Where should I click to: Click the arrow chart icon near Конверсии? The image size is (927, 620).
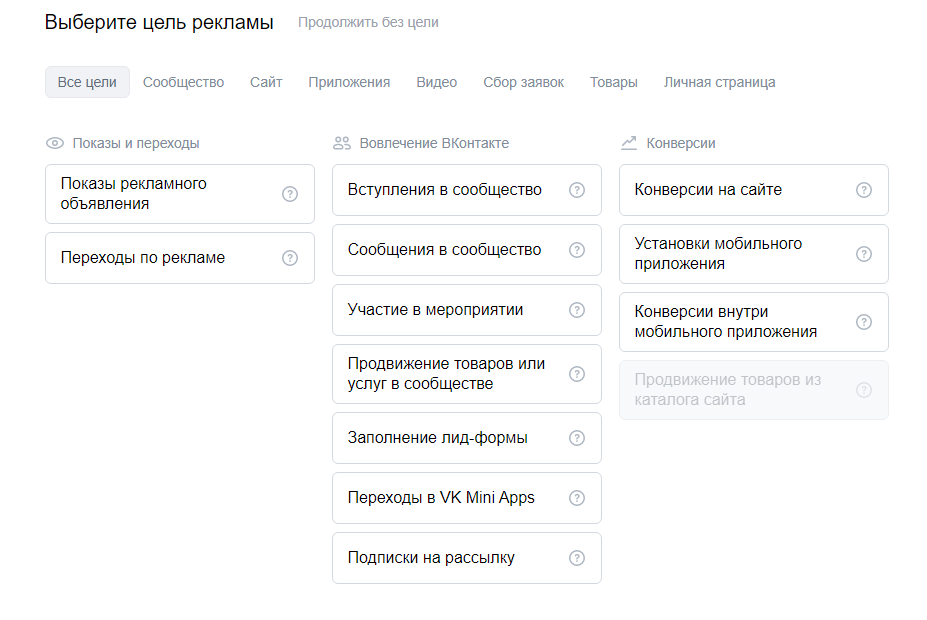click(x=628, y=142)
